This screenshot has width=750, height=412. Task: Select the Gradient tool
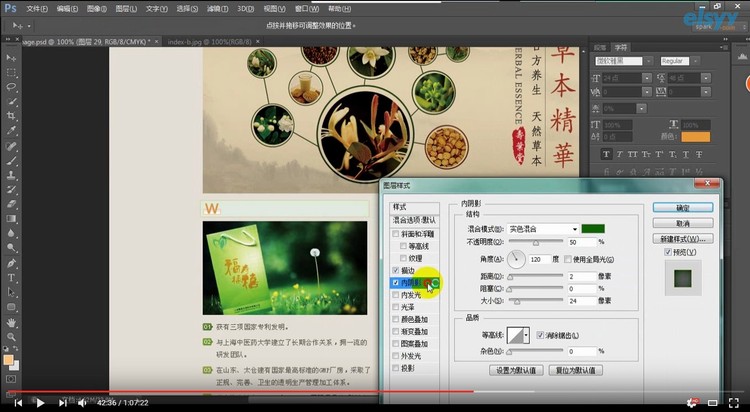(x=11, y=219)
